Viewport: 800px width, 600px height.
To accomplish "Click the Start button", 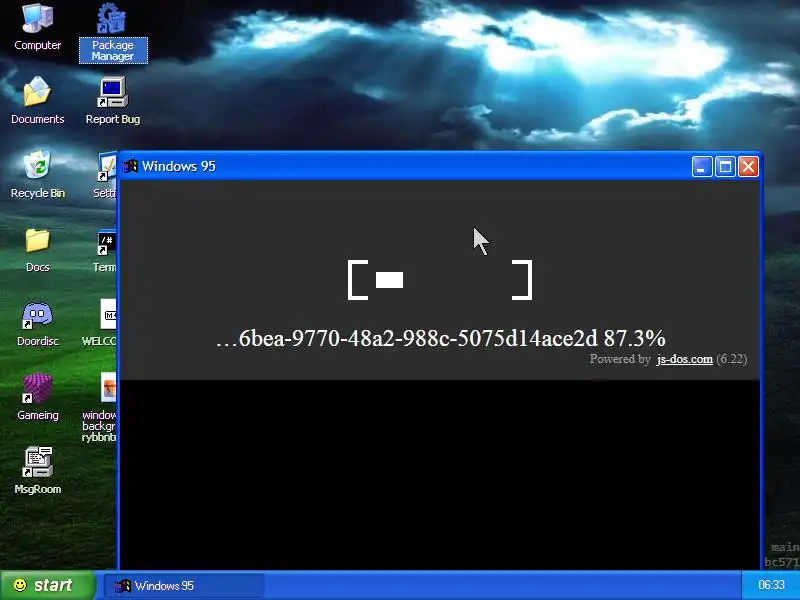I will [47, 585].
